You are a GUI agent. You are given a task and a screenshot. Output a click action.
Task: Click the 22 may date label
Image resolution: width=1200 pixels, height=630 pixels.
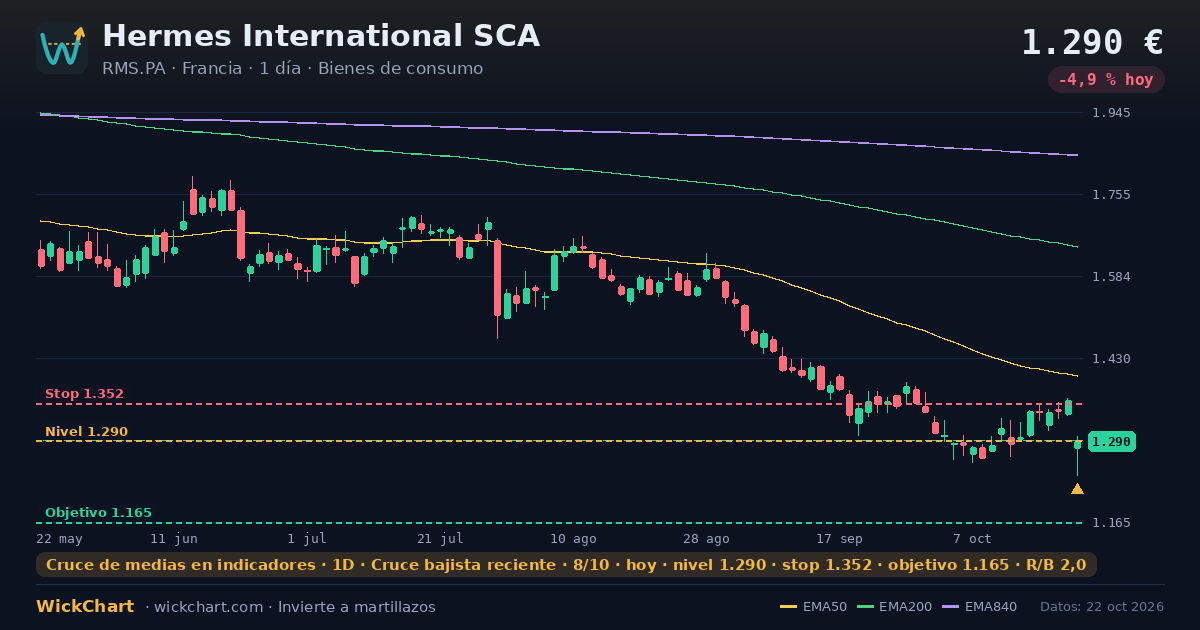click(x=59, y=538)
